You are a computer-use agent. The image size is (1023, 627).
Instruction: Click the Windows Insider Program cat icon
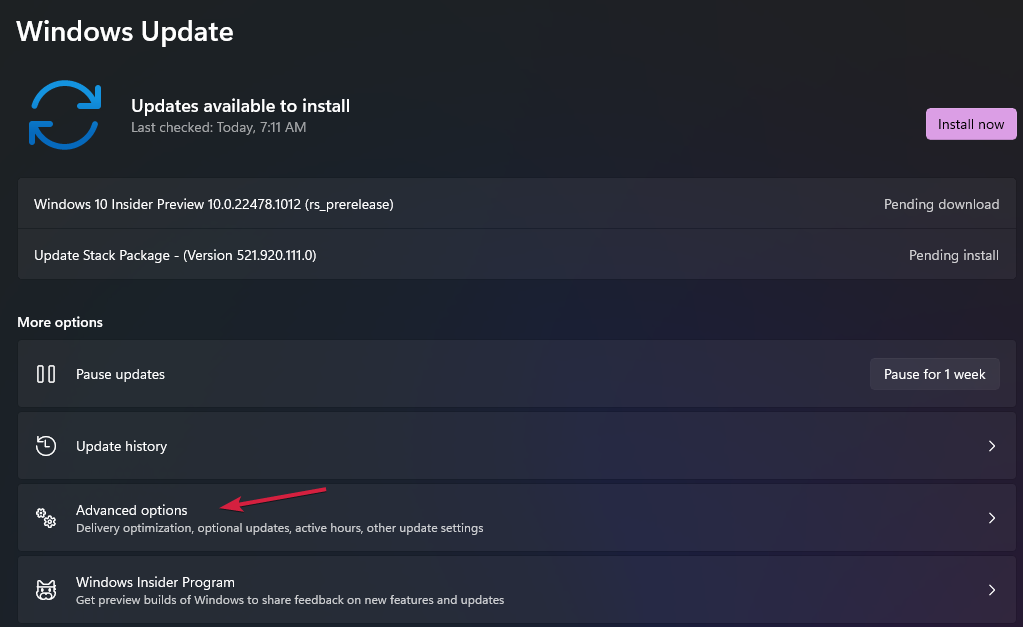(46, 590)
